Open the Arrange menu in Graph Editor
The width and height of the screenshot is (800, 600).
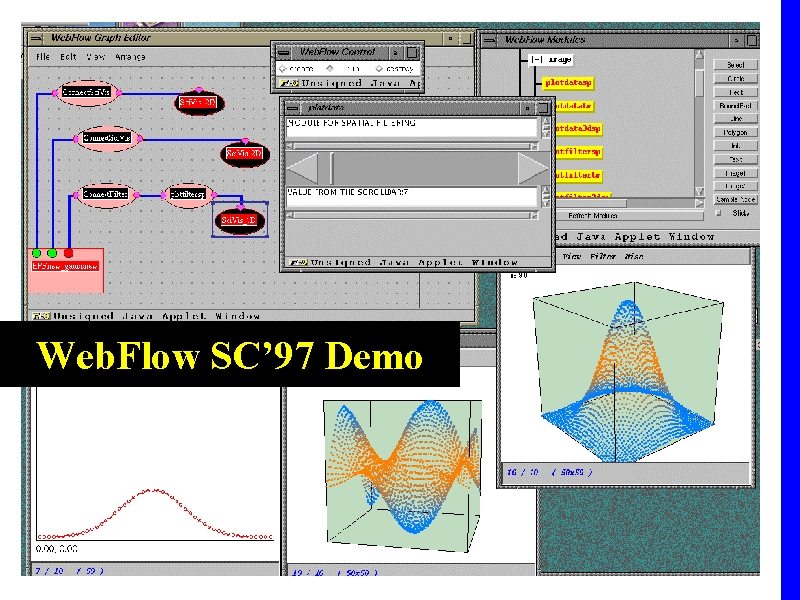130,57
